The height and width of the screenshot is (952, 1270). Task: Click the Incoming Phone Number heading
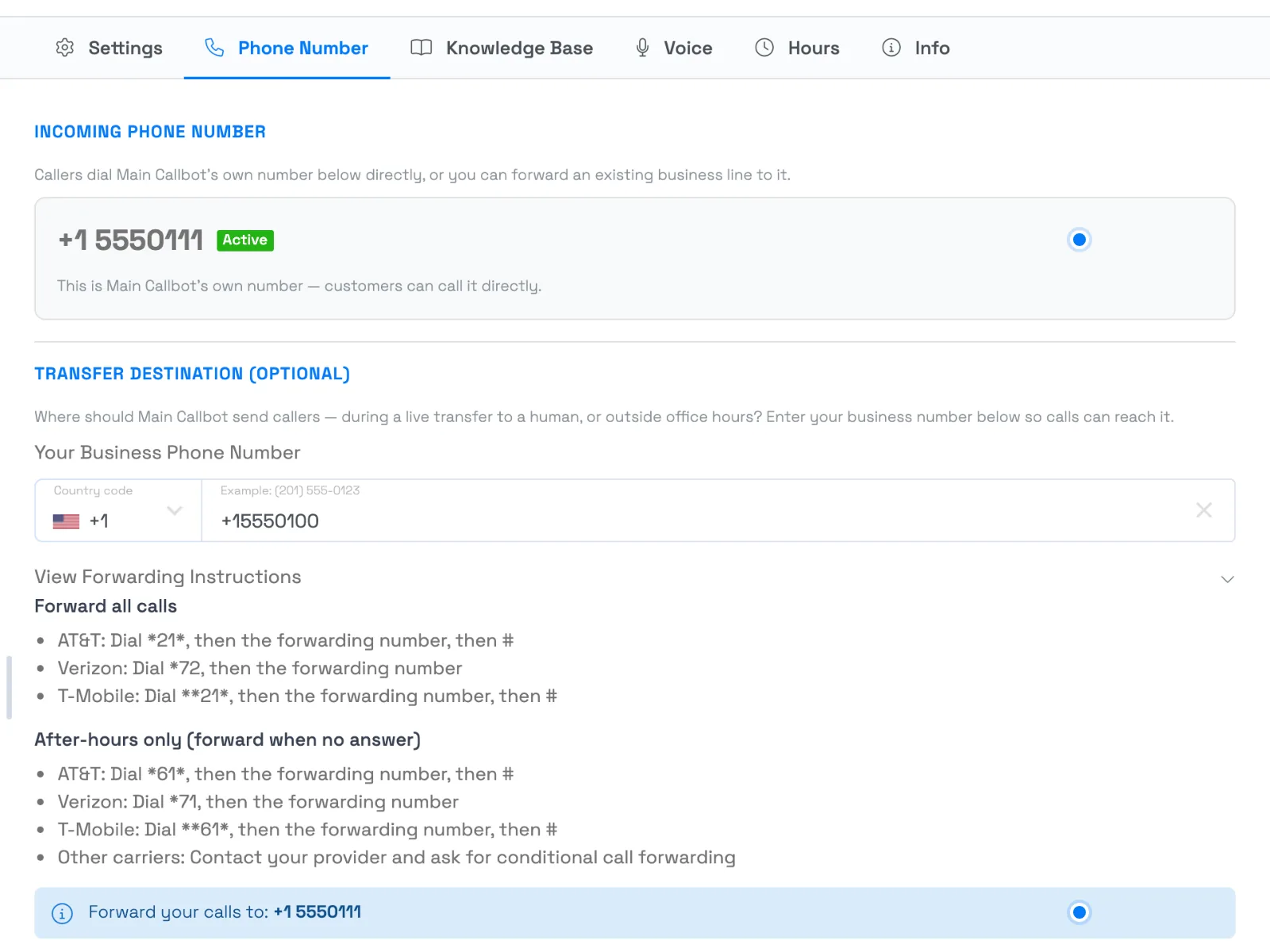(150, 132)
